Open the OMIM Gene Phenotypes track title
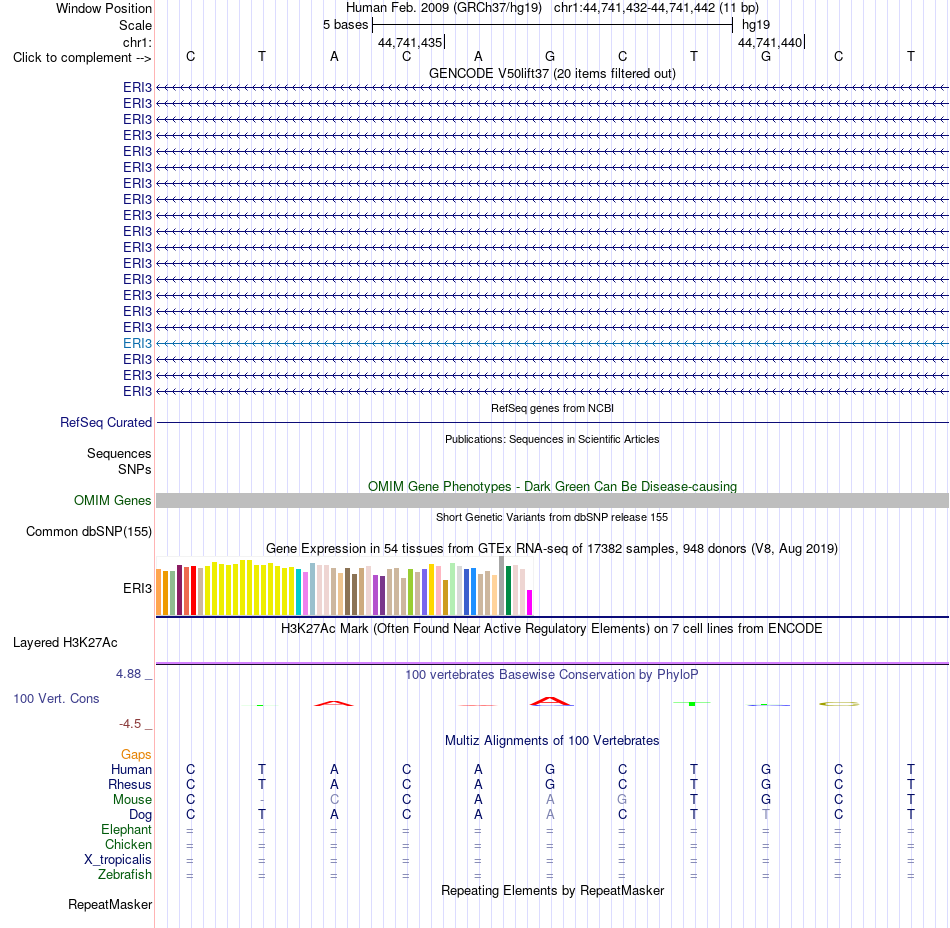Image resolution: width=950 pixels, height=928 pixels. (552, 486)
